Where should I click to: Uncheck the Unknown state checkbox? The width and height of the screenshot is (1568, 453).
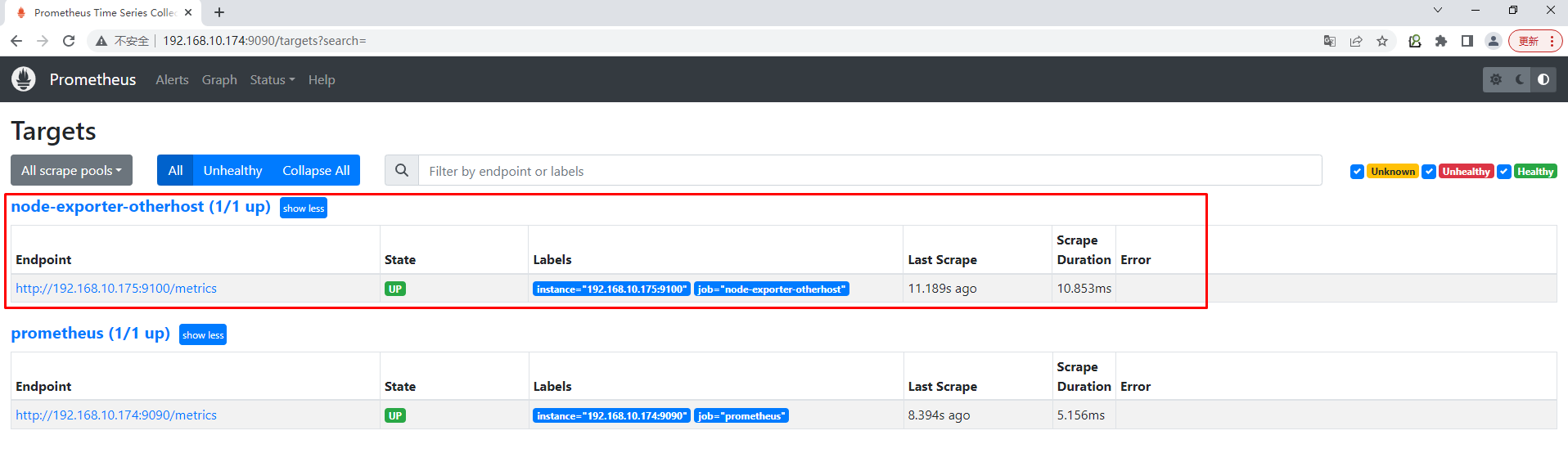1357,172
